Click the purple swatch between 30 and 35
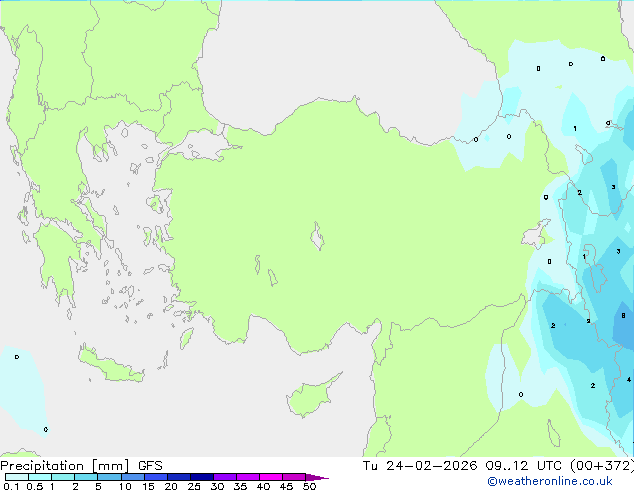 point(224,477)
